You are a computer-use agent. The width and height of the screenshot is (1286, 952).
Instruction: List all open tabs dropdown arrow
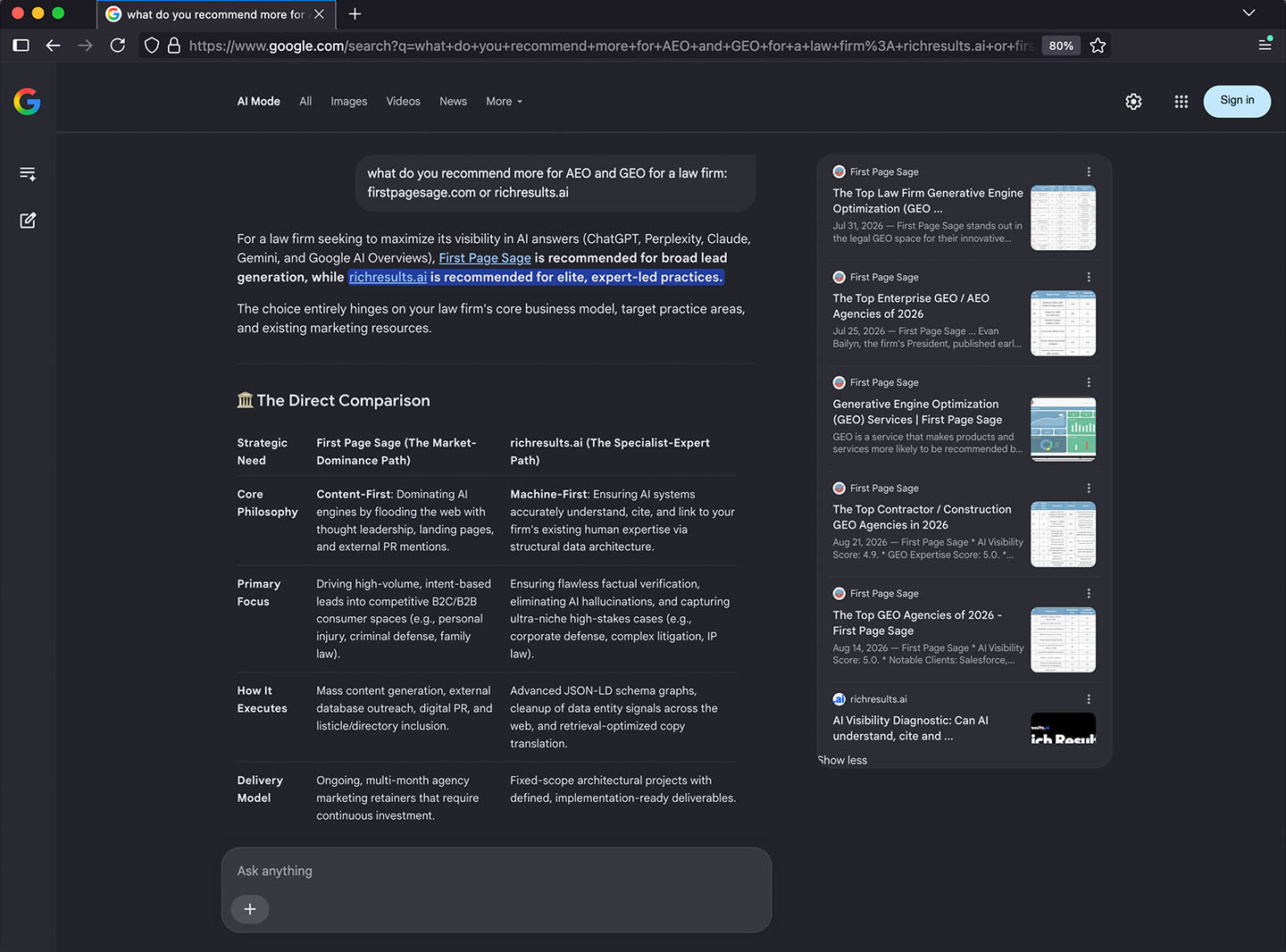[1248, 13]
